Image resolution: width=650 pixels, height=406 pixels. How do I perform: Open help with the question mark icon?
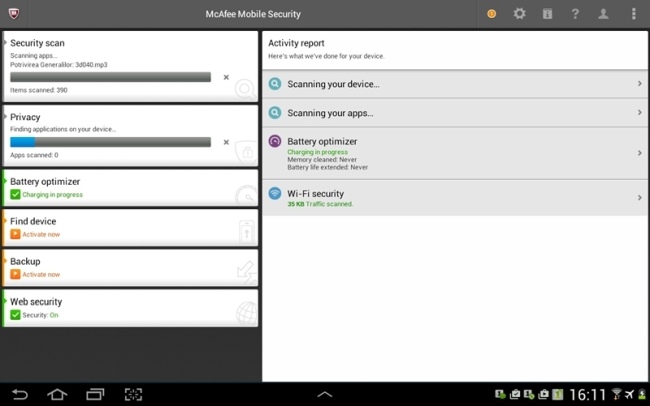575,14
